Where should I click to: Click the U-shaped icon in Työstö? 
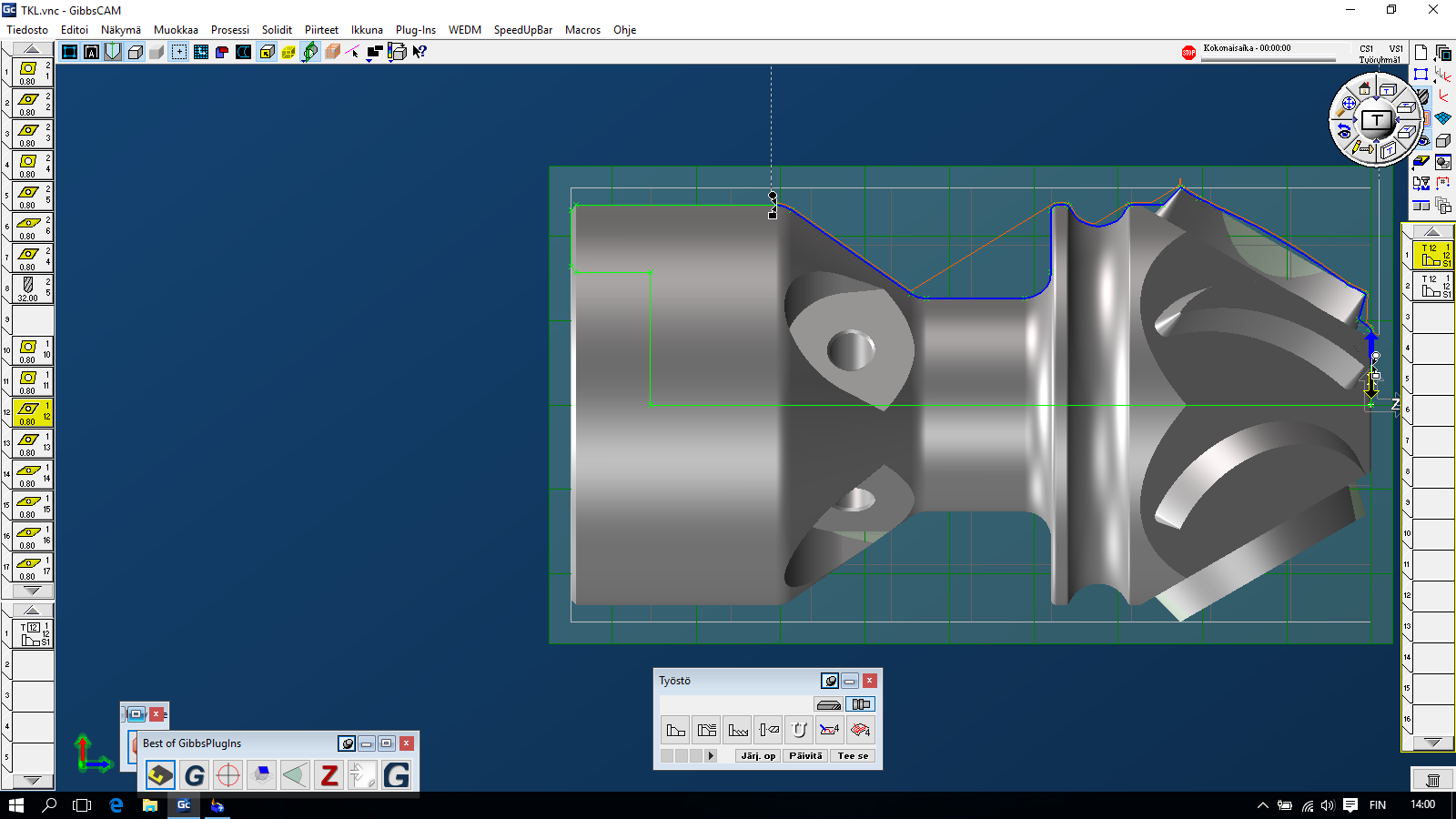tap(799, 730)
